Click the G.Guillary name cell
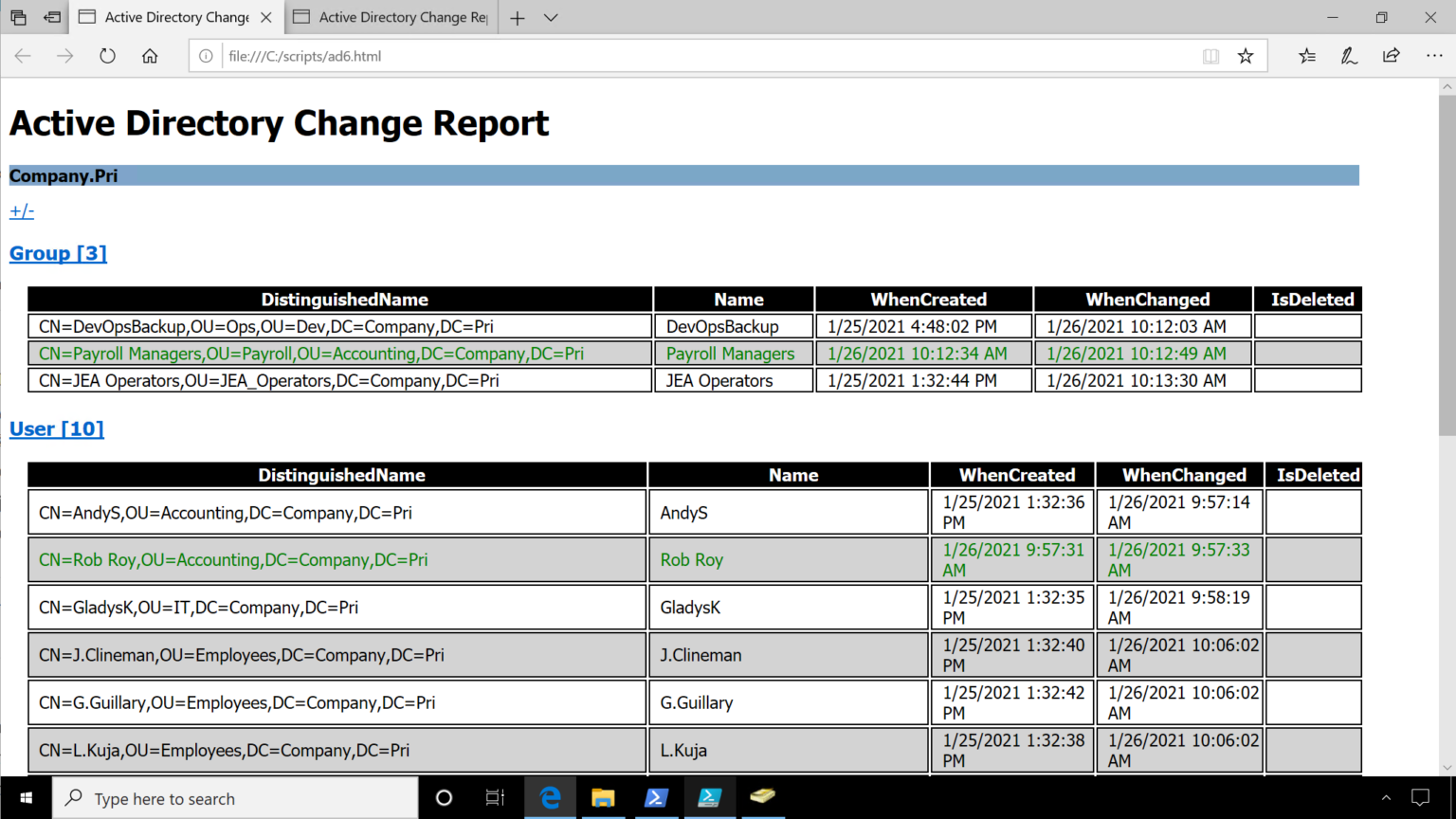The height and width of the screenshot is (819, 1456). point(788,702)
